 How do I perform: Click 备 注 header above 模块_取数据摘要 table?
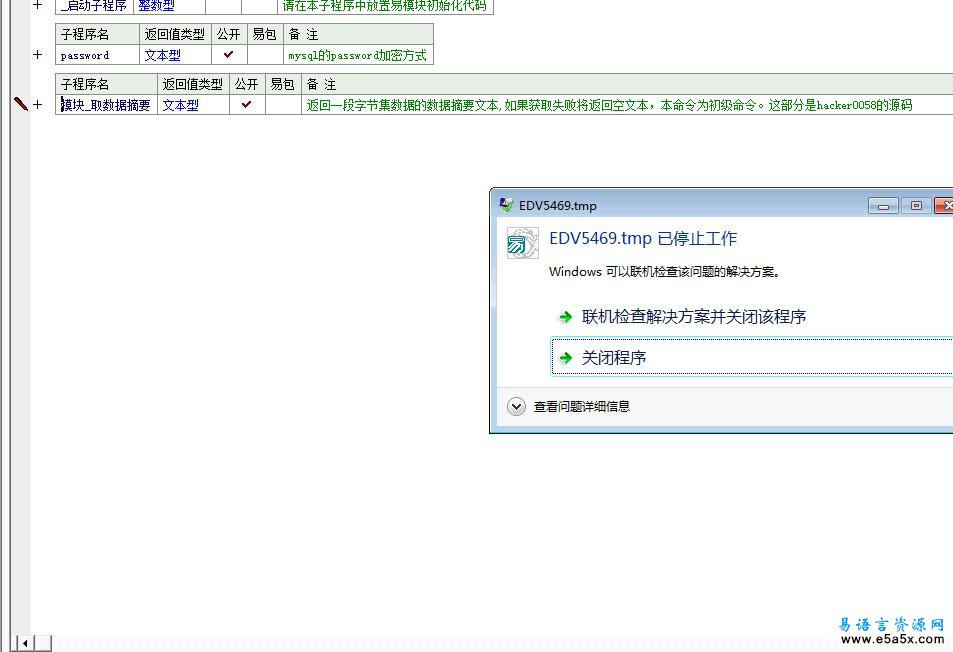[321, 84]
